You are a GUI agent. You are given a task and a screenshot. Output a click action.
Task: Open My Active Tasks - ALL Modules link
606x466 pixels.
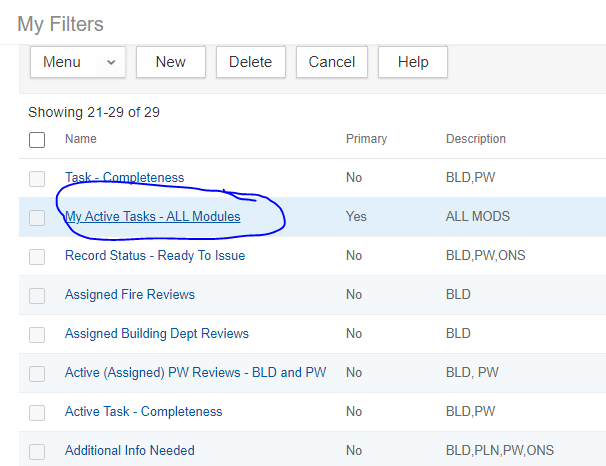pos(152,216)
